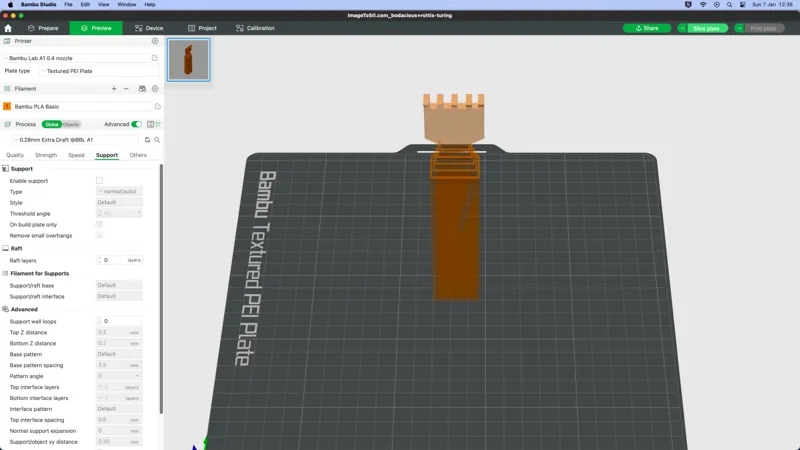Save the process preset icon
The height and width of the screenshot is (450, 800).
click(x=147, y=140)
